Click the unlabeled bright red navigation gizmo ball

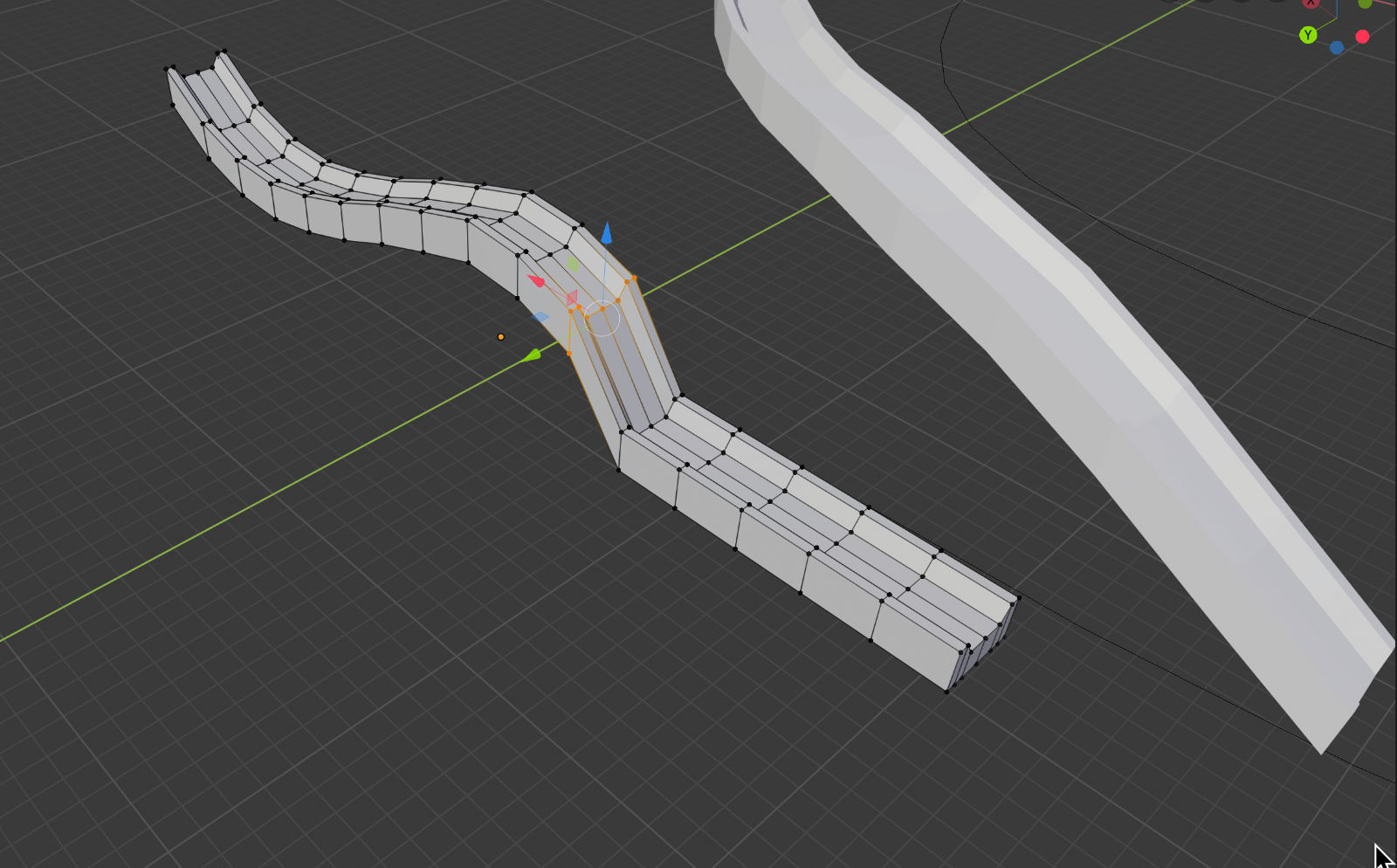tap(1362, 37)
